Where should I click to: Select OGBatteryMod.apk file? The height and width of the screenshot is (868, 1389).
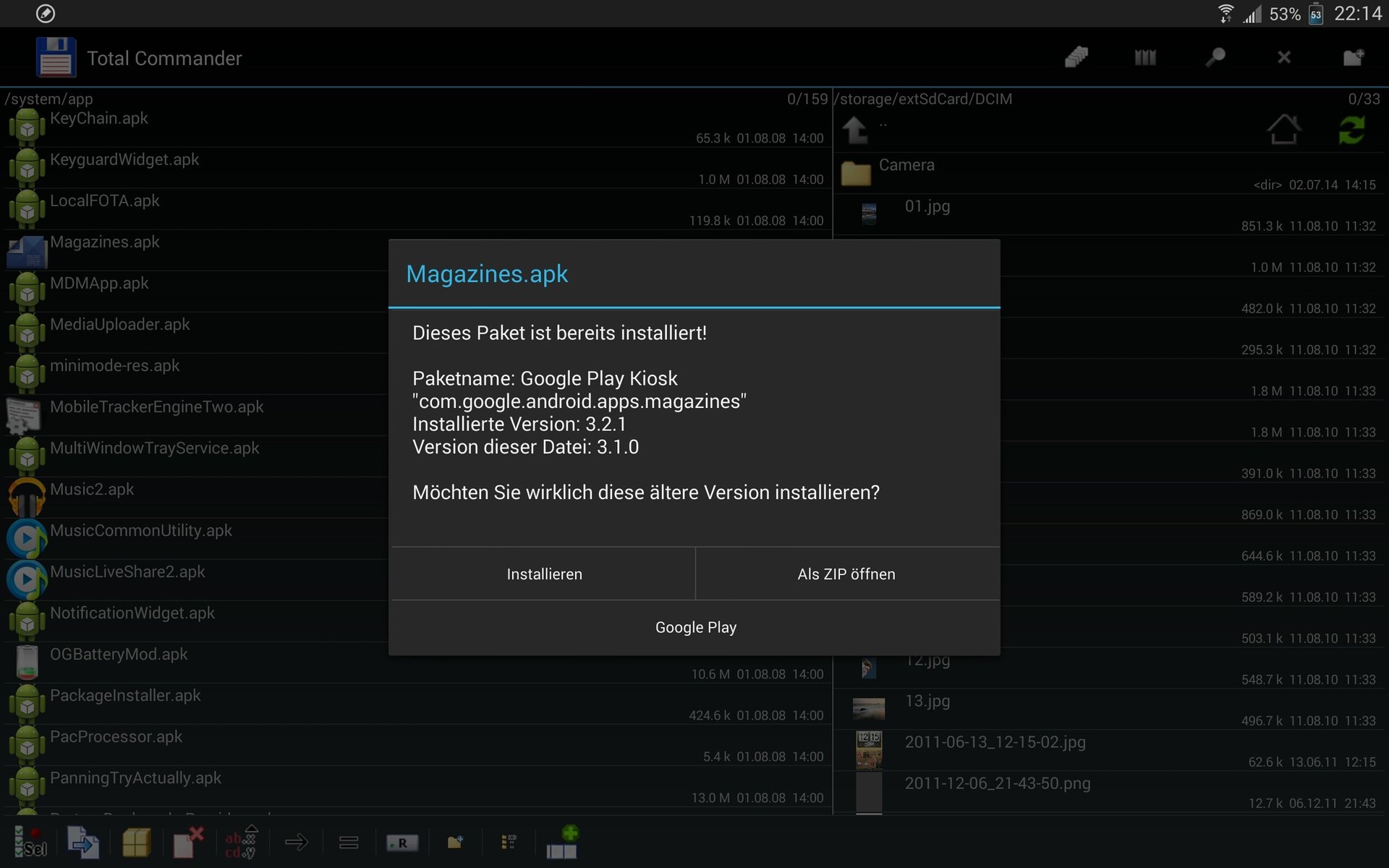pos(416,663)
